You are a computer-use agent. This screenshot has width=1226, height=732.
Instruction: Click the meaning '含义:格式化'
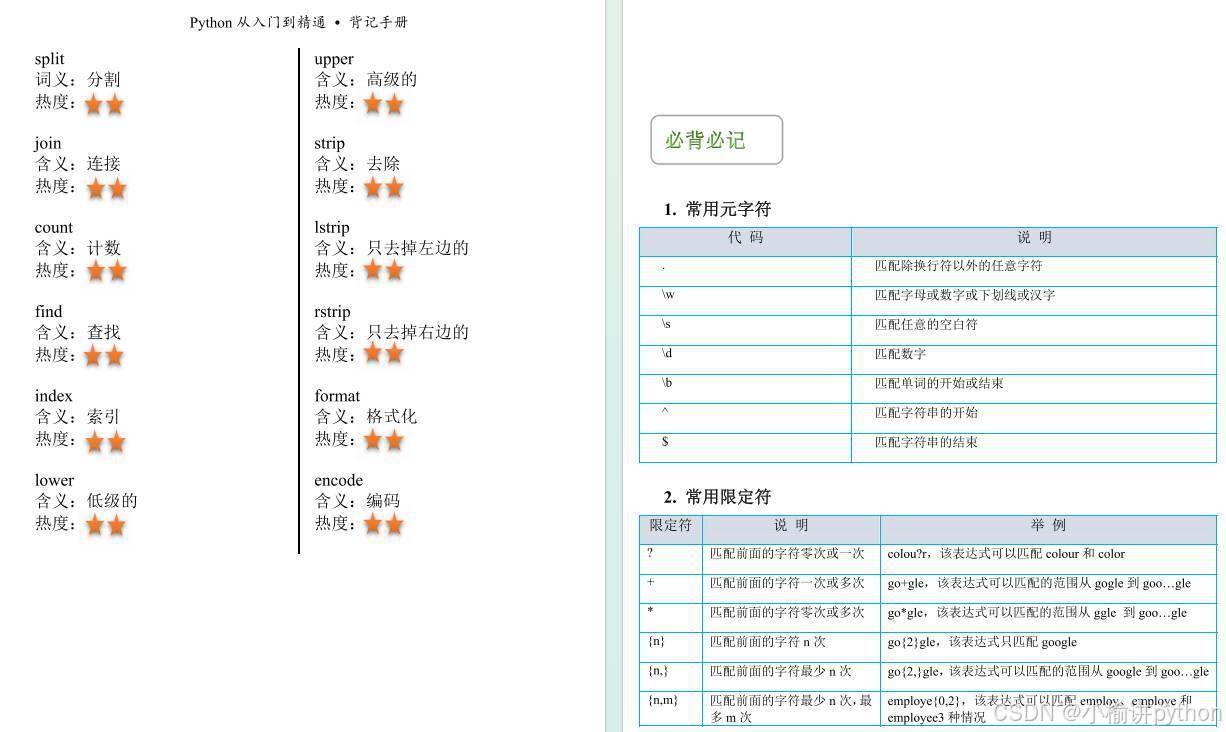coord(365,416)
